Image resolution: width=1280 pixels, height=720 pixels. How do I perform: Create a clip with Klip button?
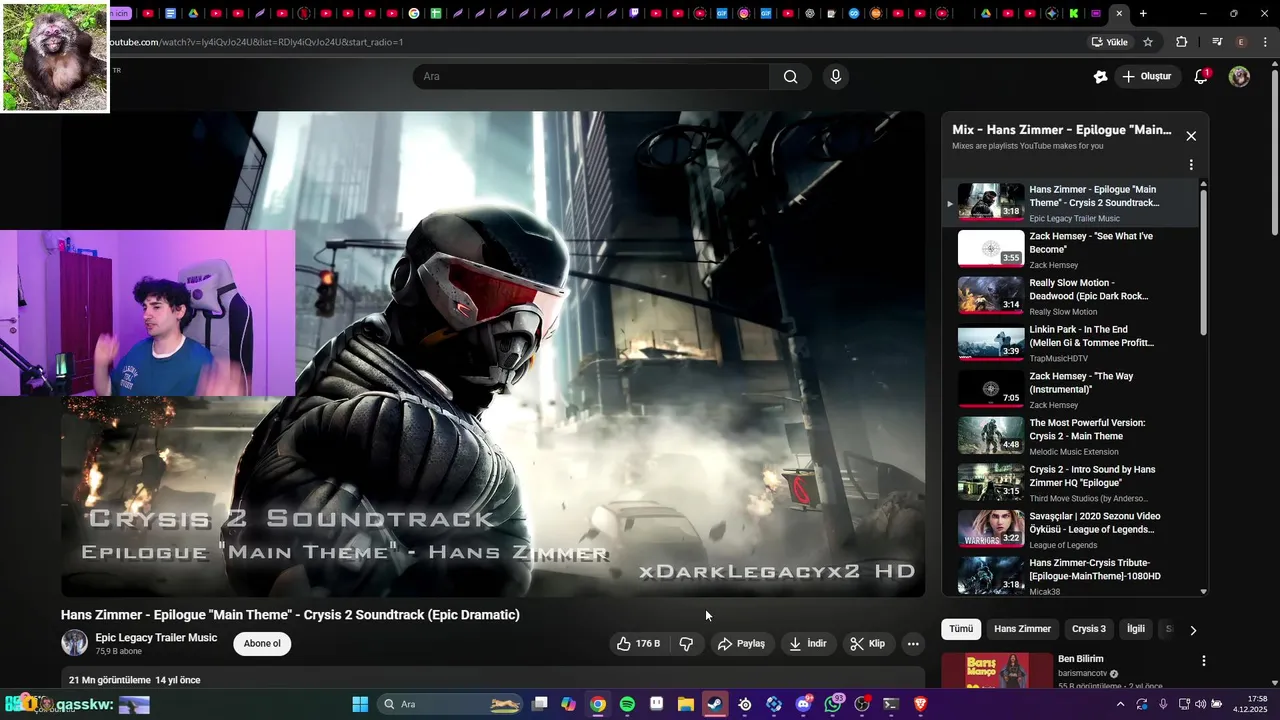pos(867,644)
